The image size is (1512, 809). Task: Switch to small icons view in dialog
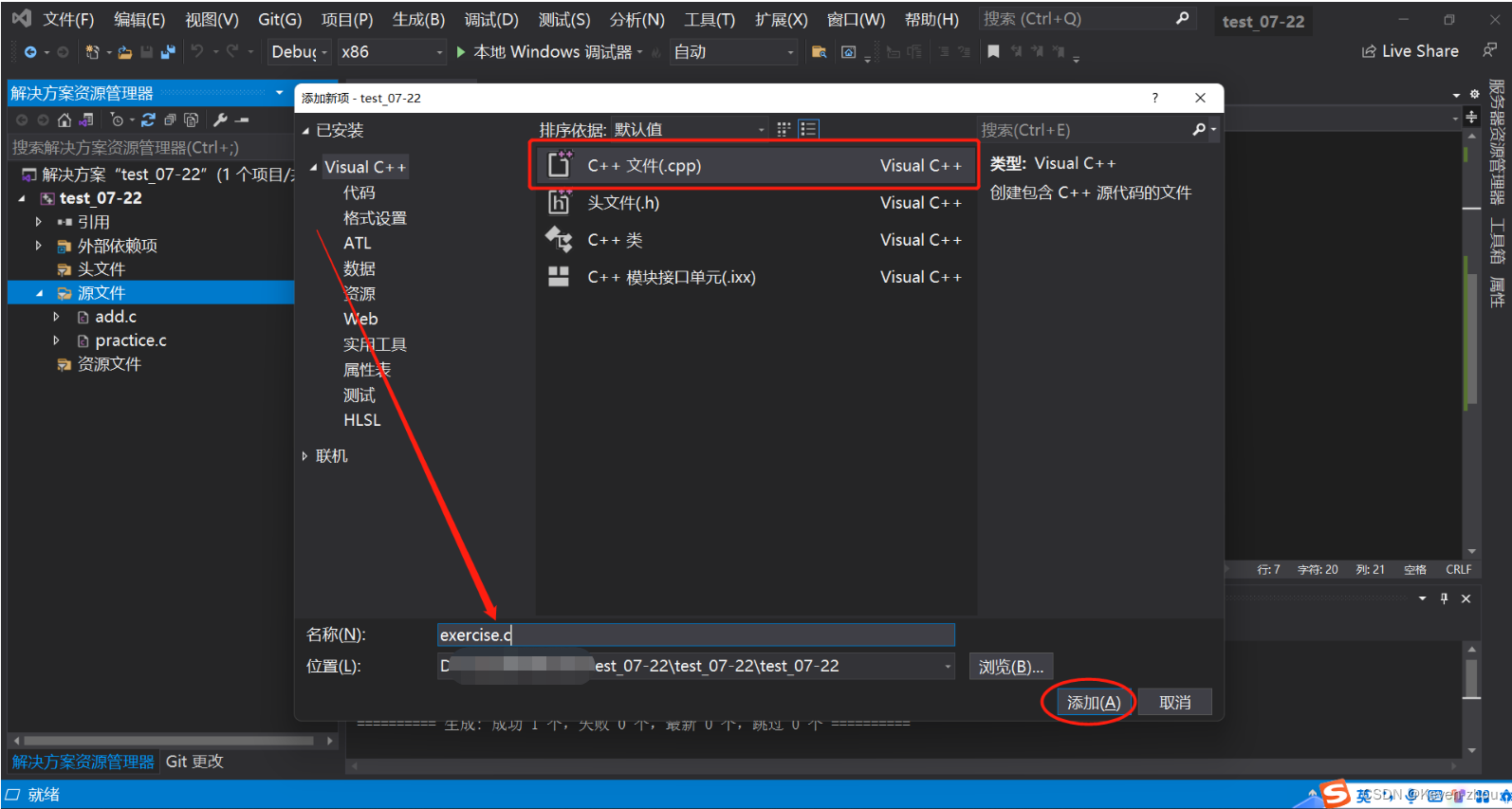coord(784,129)
